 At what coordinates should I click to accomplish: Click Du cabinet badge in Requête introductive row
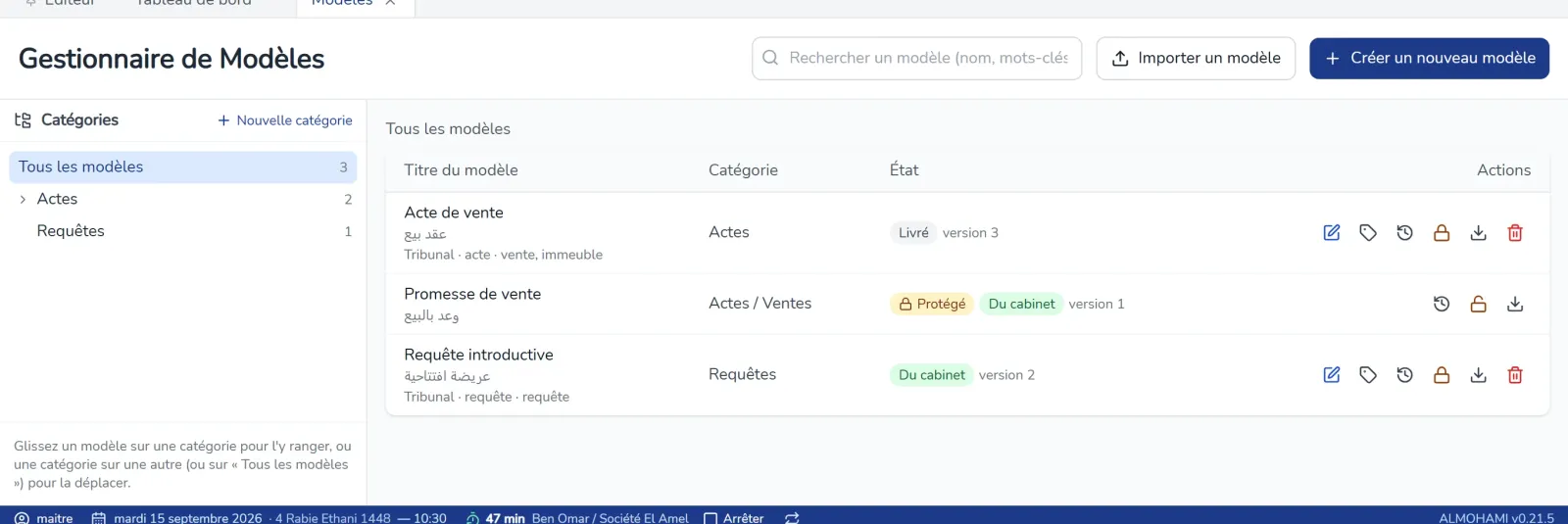932,375
